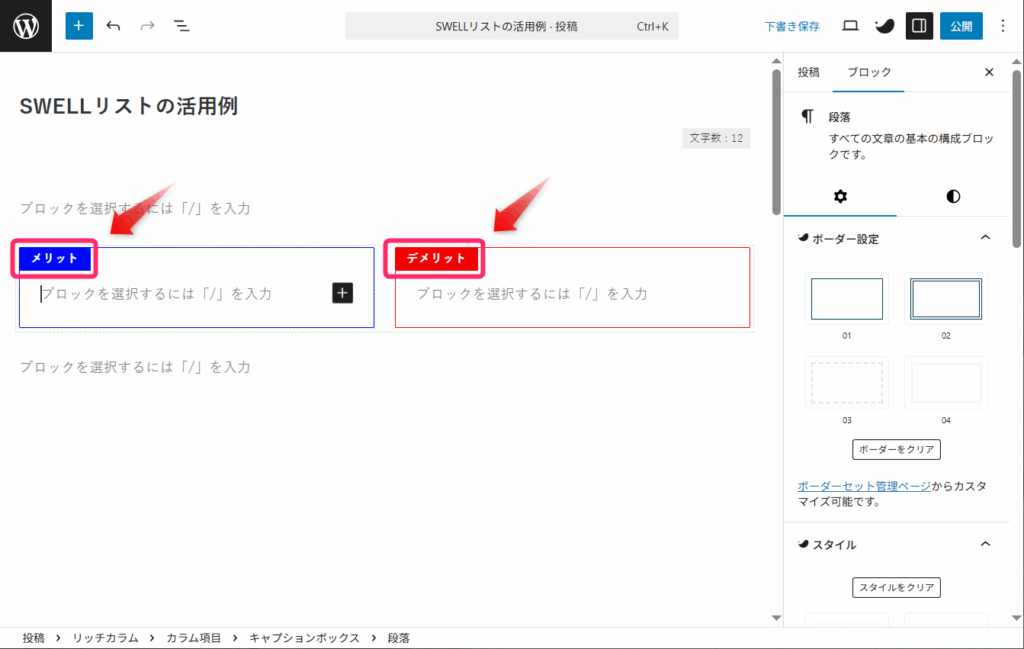Close the settings sidebar

tap(989, 72)
